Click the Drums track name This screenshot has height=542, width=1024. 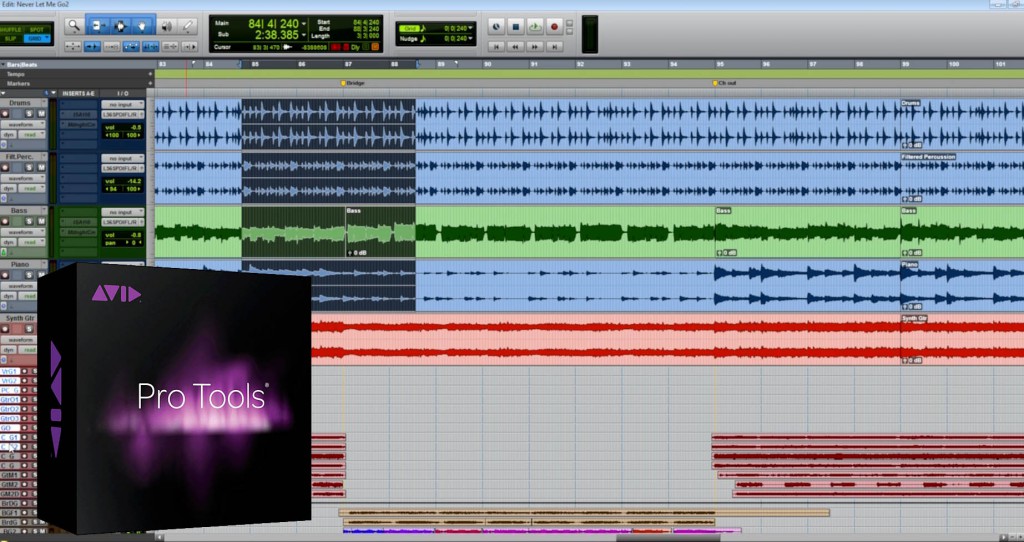point(20,103)
